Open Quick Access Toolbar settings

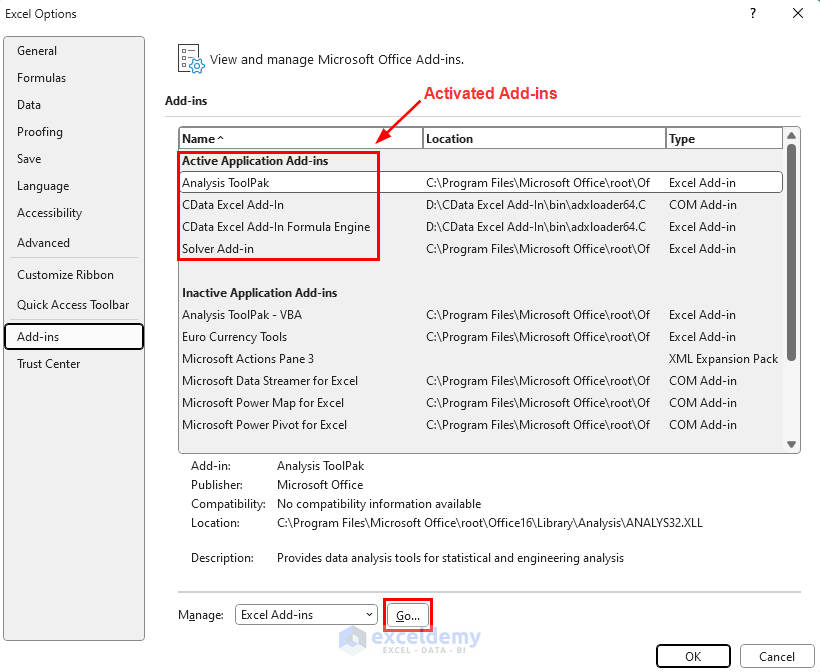(74, 305)
